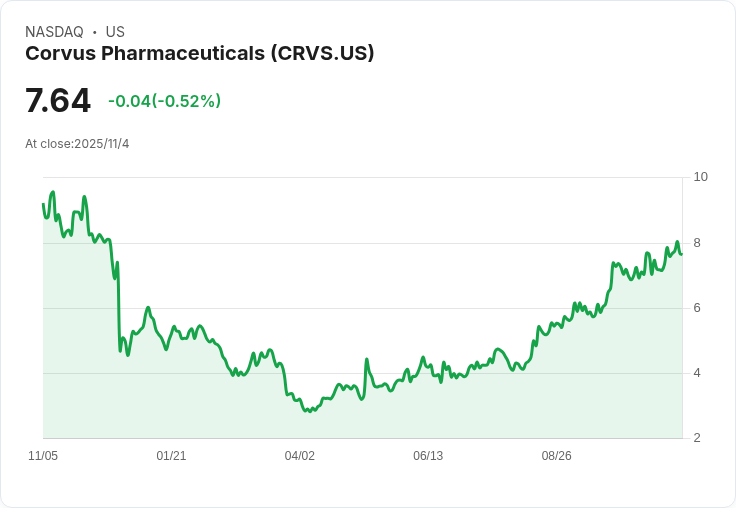Click the chart's lowest point near April
The height and width of the screenshot is (508, 736).
coord(309,411)
